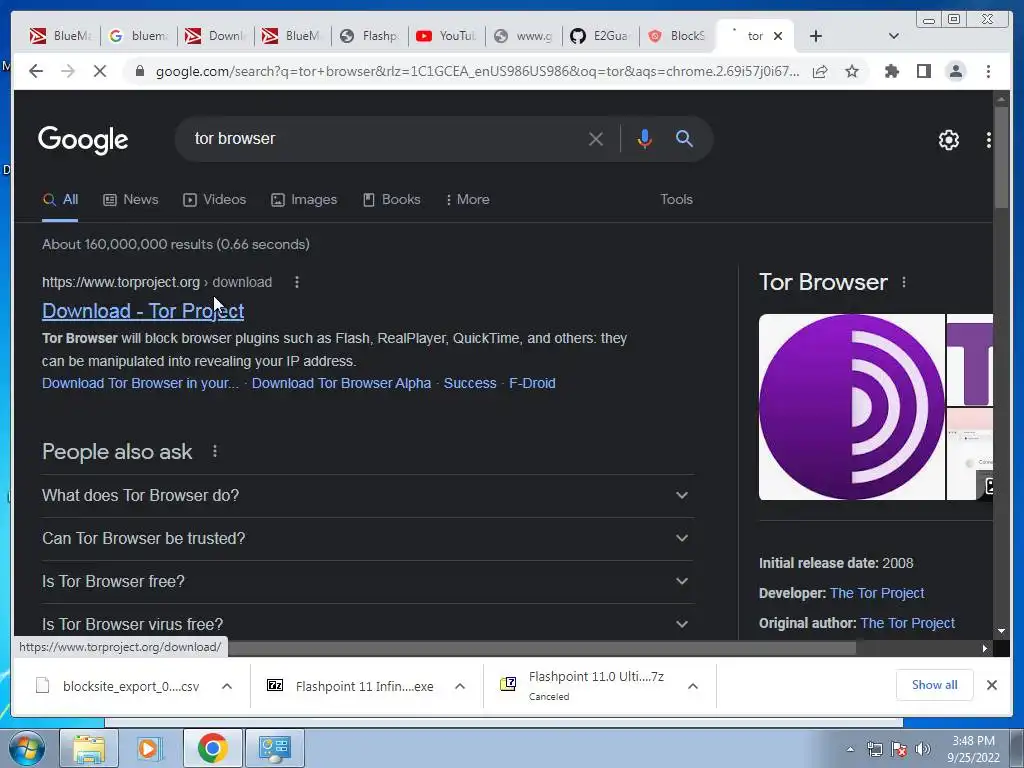The width and height of the screenshot is (1024, 768).
Task: Start a voice search with the microphone
Action: tap(644, 138)
